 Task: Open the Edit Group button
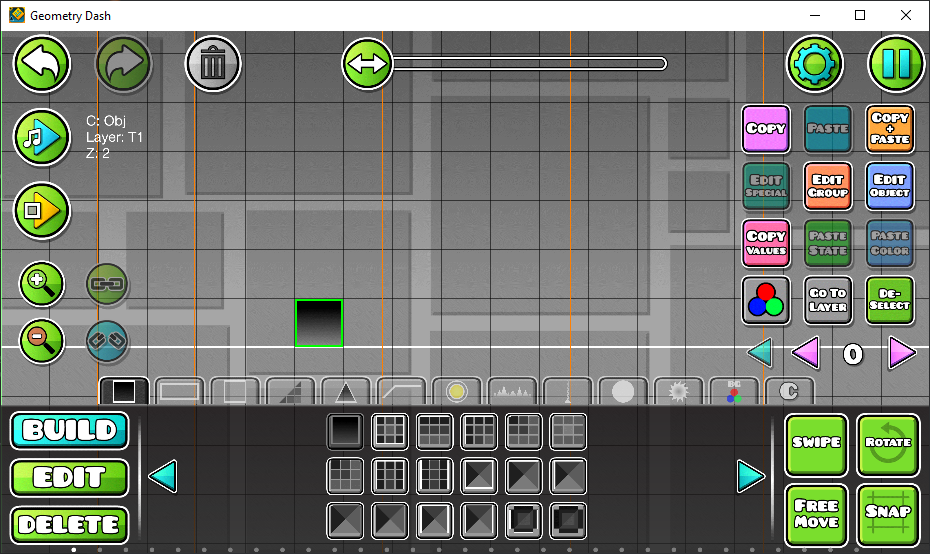pos(827,186)
